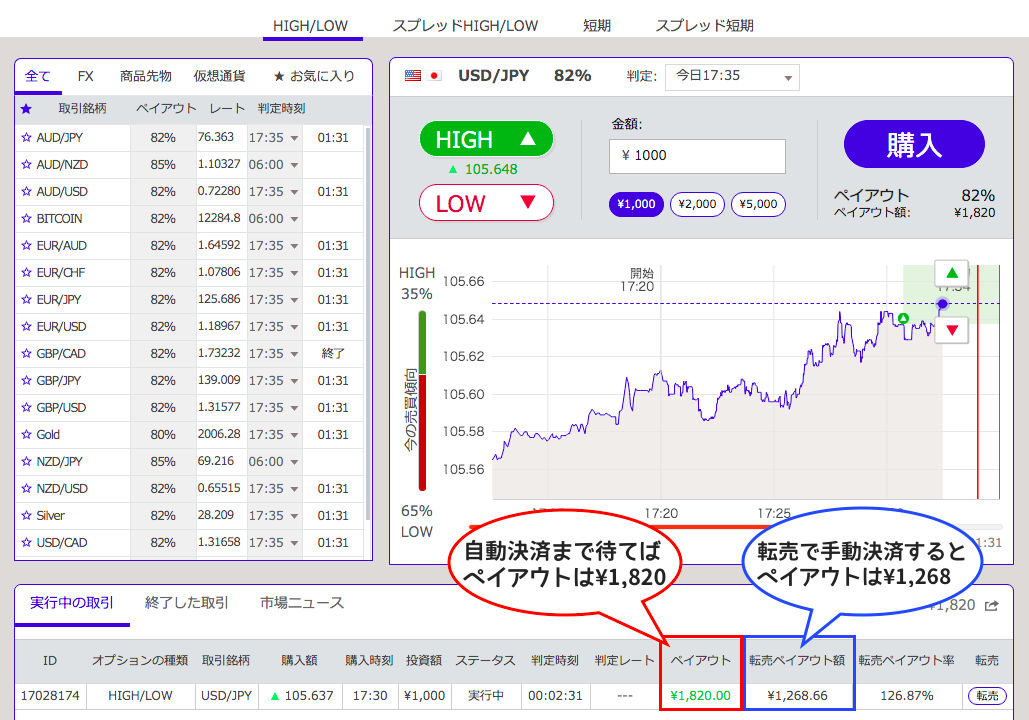Select the LOW option
The height and width of the screenshot is (720, 1029).
click(486, 203)
